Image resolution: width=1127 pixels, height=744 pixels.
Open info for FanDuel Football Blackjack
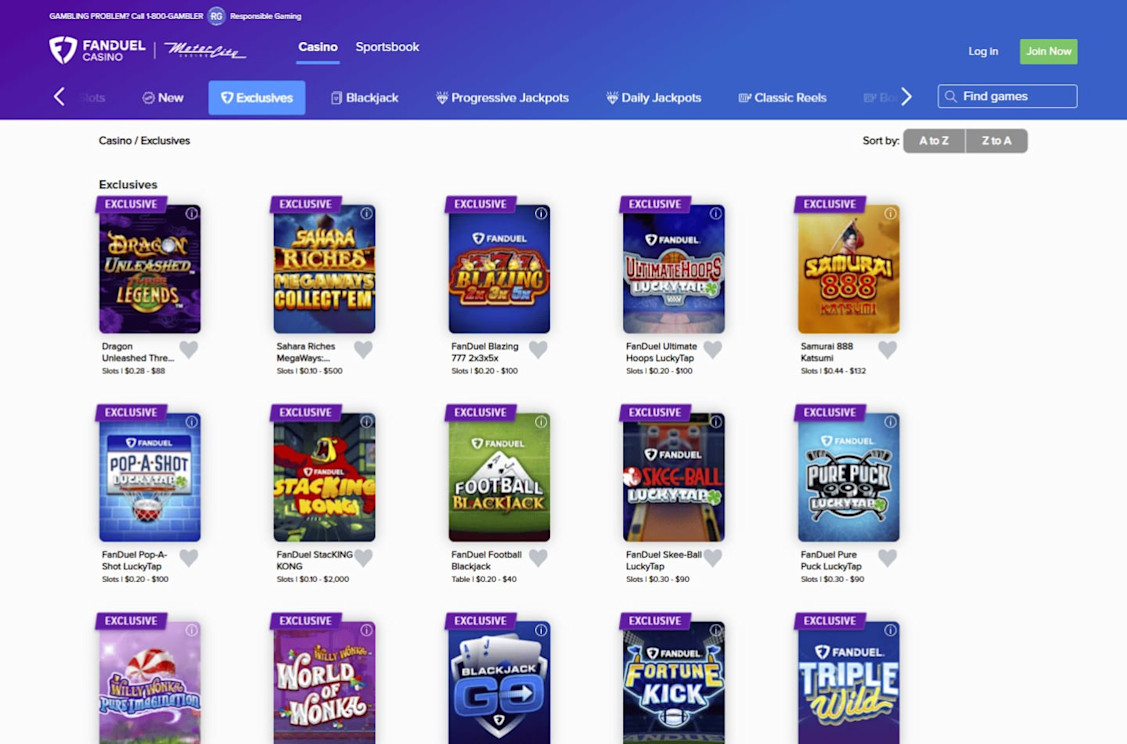click(x=540, y=422)
